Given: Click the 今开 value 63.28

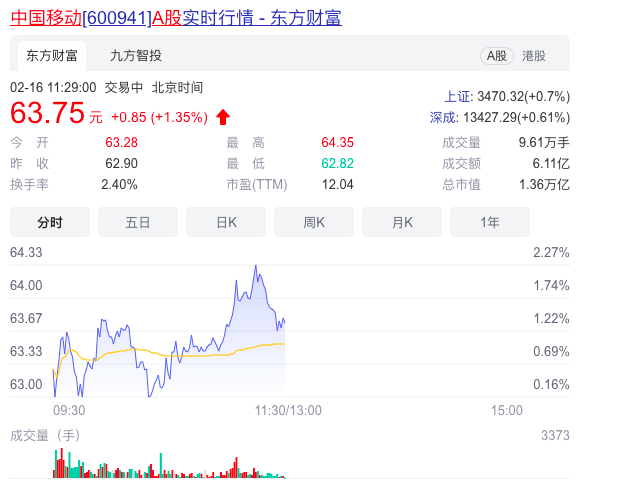Looking at the screenshot, I should tap(121, 142).
